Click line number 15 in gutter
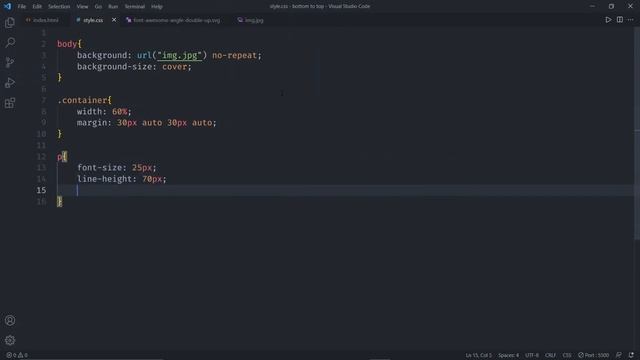640x360 pixels. click(41, 190)
